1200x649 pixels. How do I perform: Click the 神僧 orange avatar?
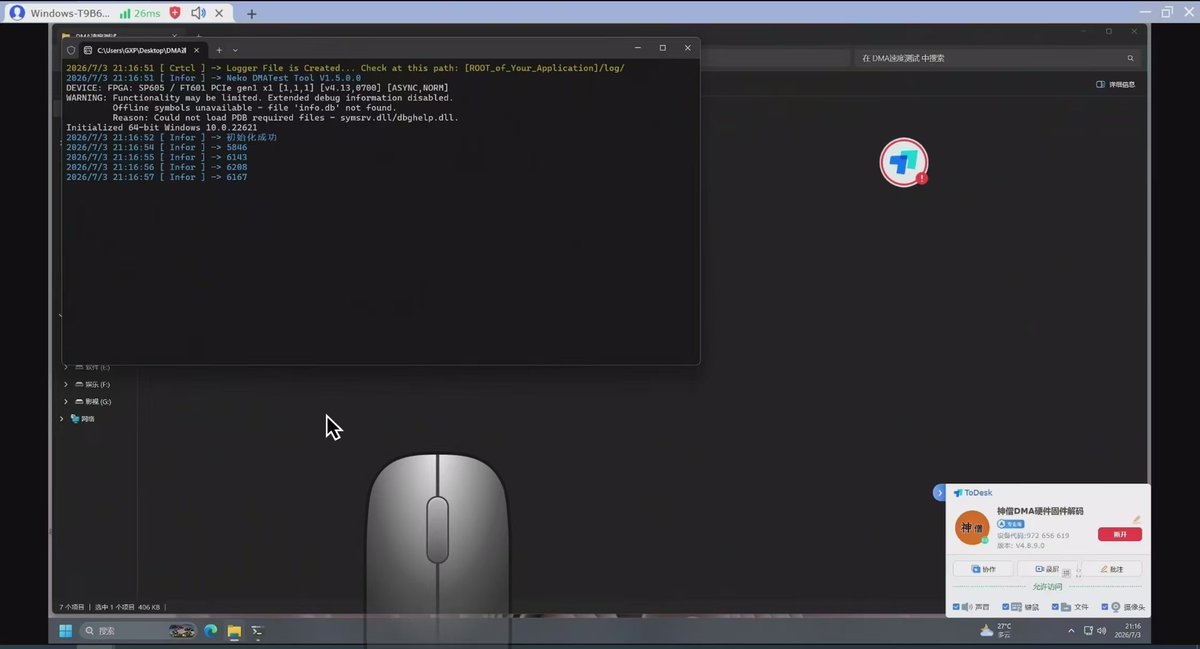972,527
